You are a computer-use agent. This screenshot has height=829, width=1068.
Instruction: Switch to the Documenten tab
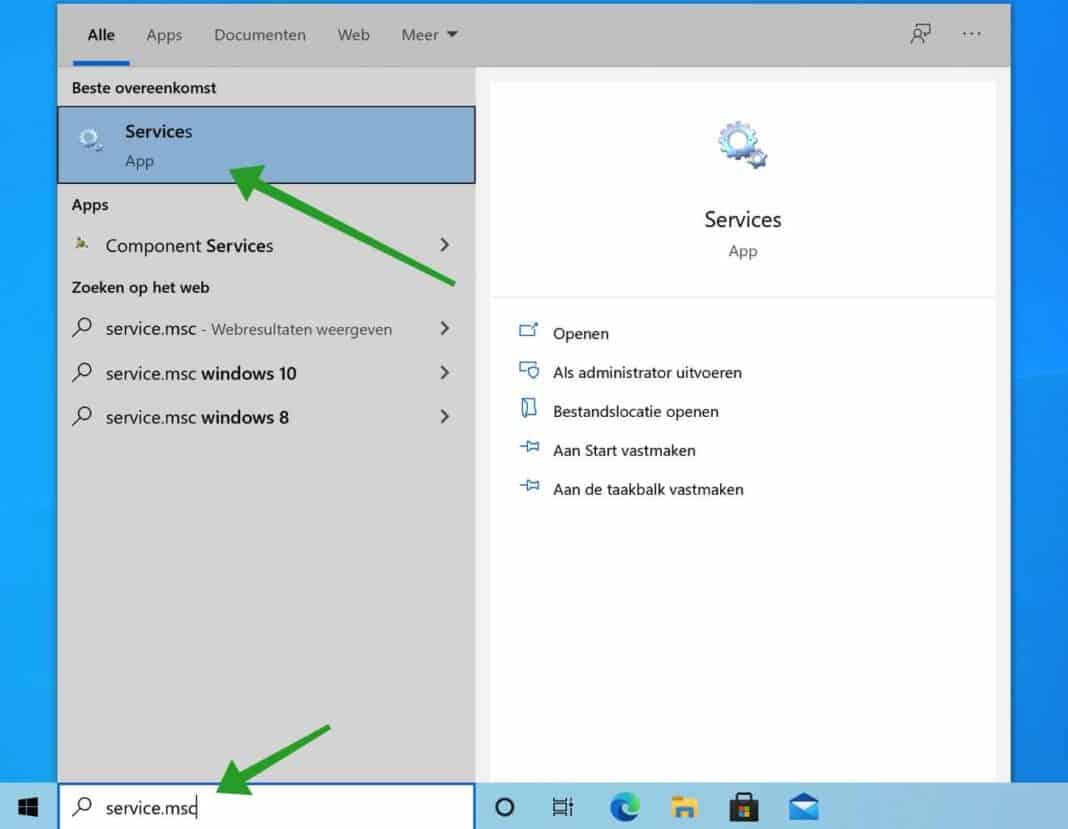click(x=260, y=35)
